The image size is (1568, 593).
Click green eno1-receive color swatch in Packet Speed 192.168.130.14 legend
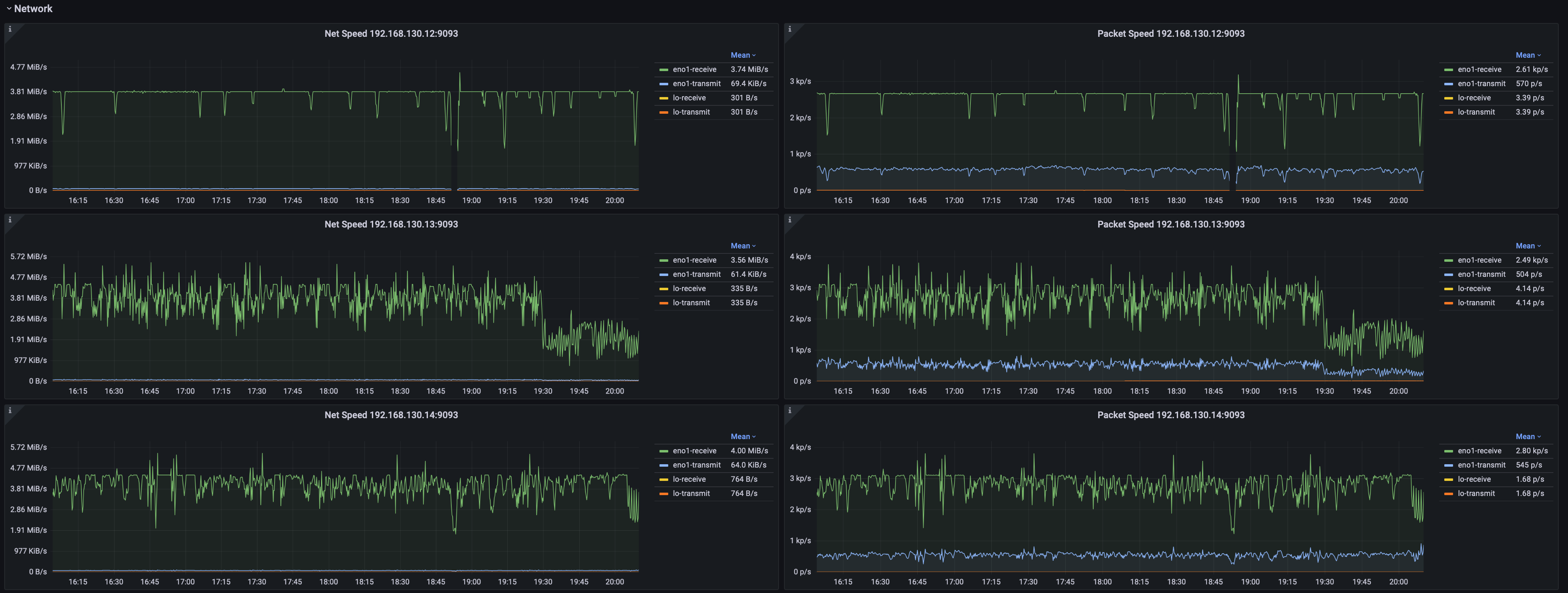click(1448, 451)
